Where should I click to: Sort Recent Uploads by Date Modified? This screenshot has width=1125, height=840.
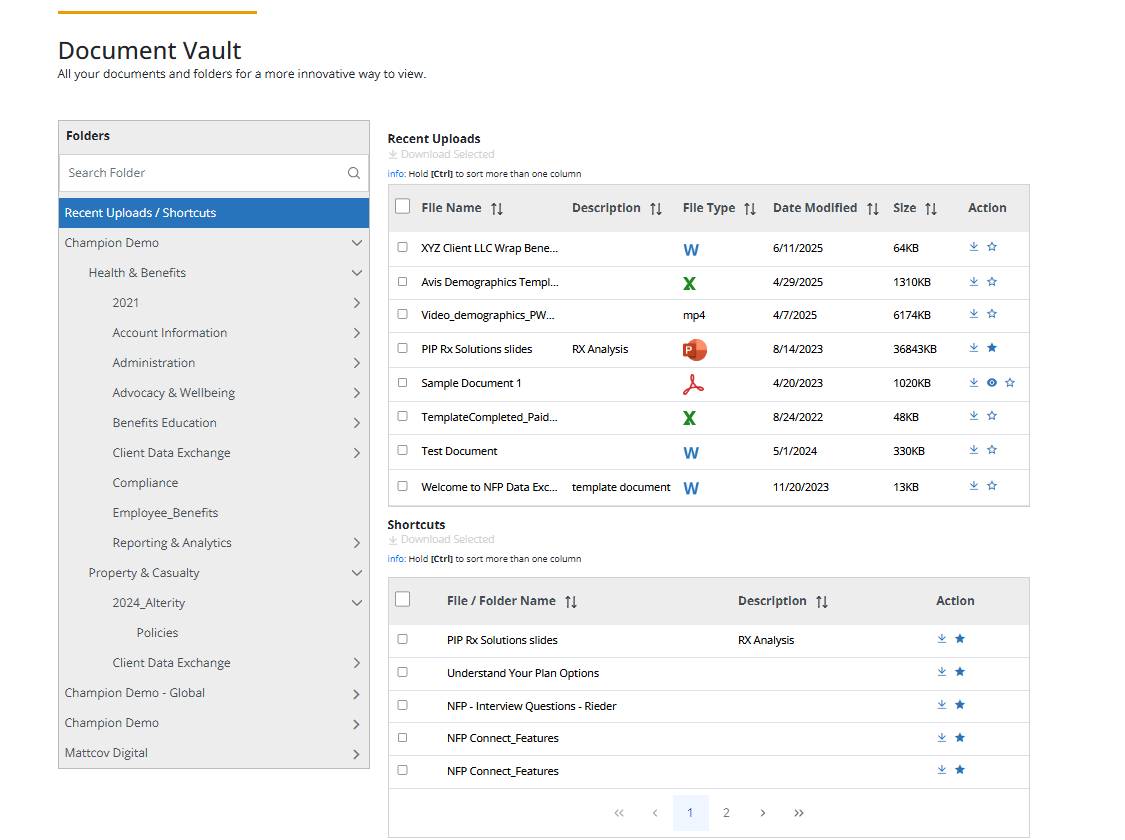pos(872,209)
